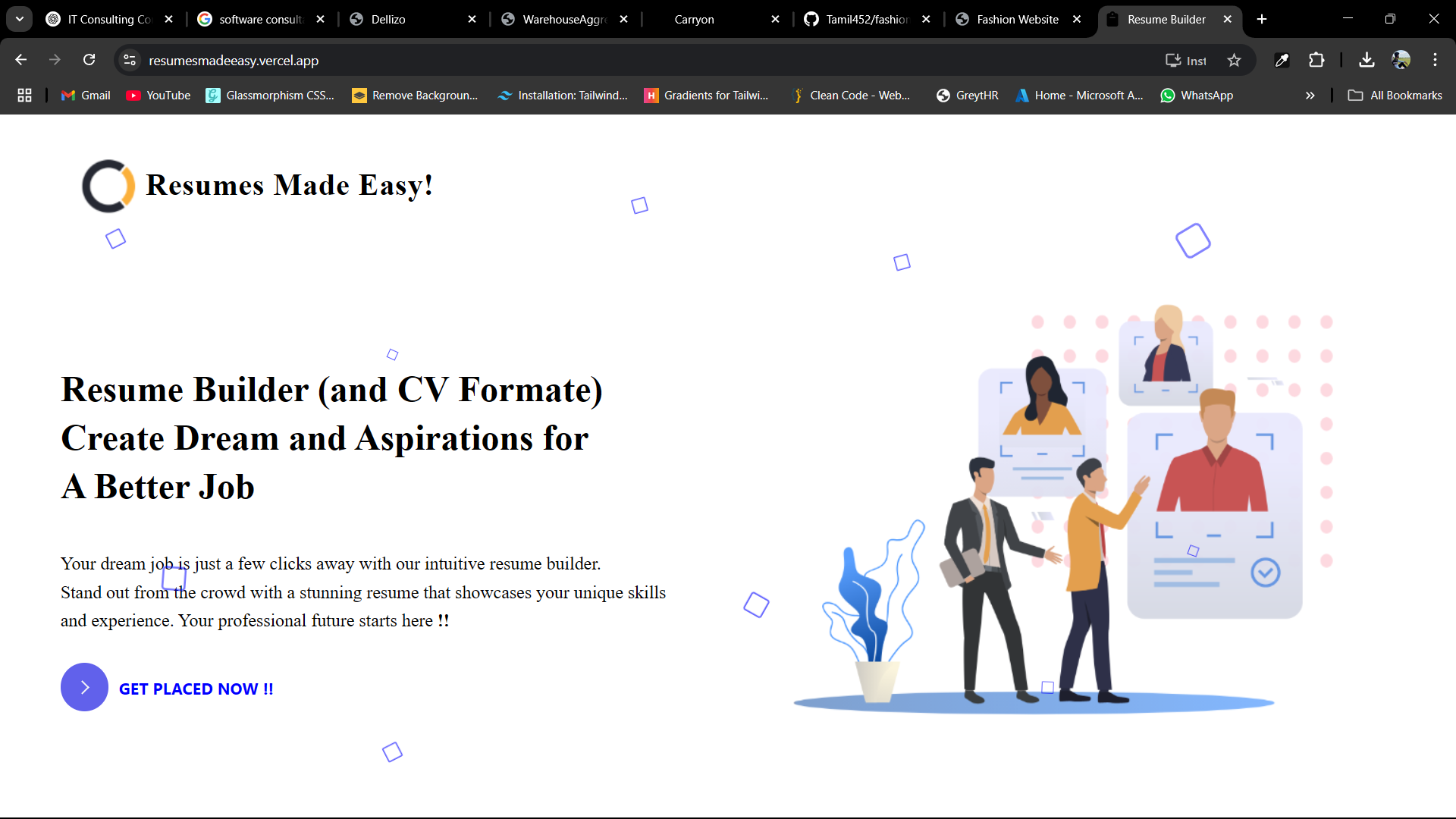Expand hidden bookmarks with the double-chevron
Screen dimensions: 1456x819
[x=1310, y=96]
